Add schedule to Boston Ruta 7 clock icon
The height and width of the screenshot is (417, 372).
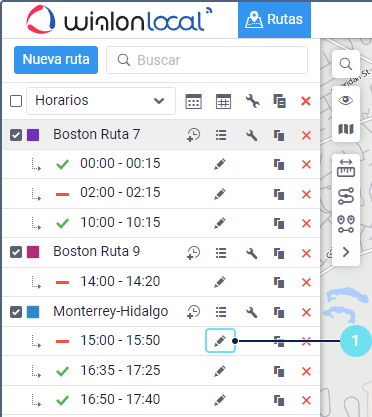(193, 135)
